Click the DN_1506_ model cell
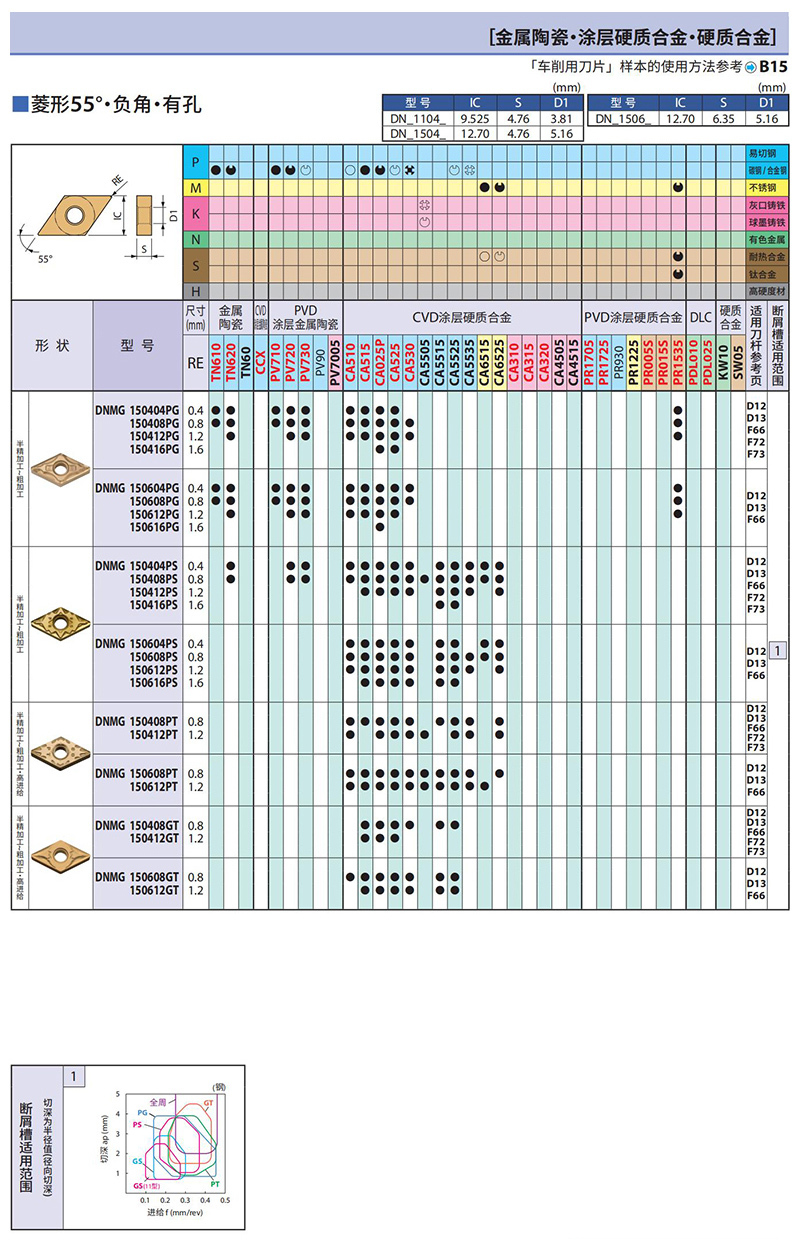The height and width of the screenshot is (1249, 800). tap(623, 117)
